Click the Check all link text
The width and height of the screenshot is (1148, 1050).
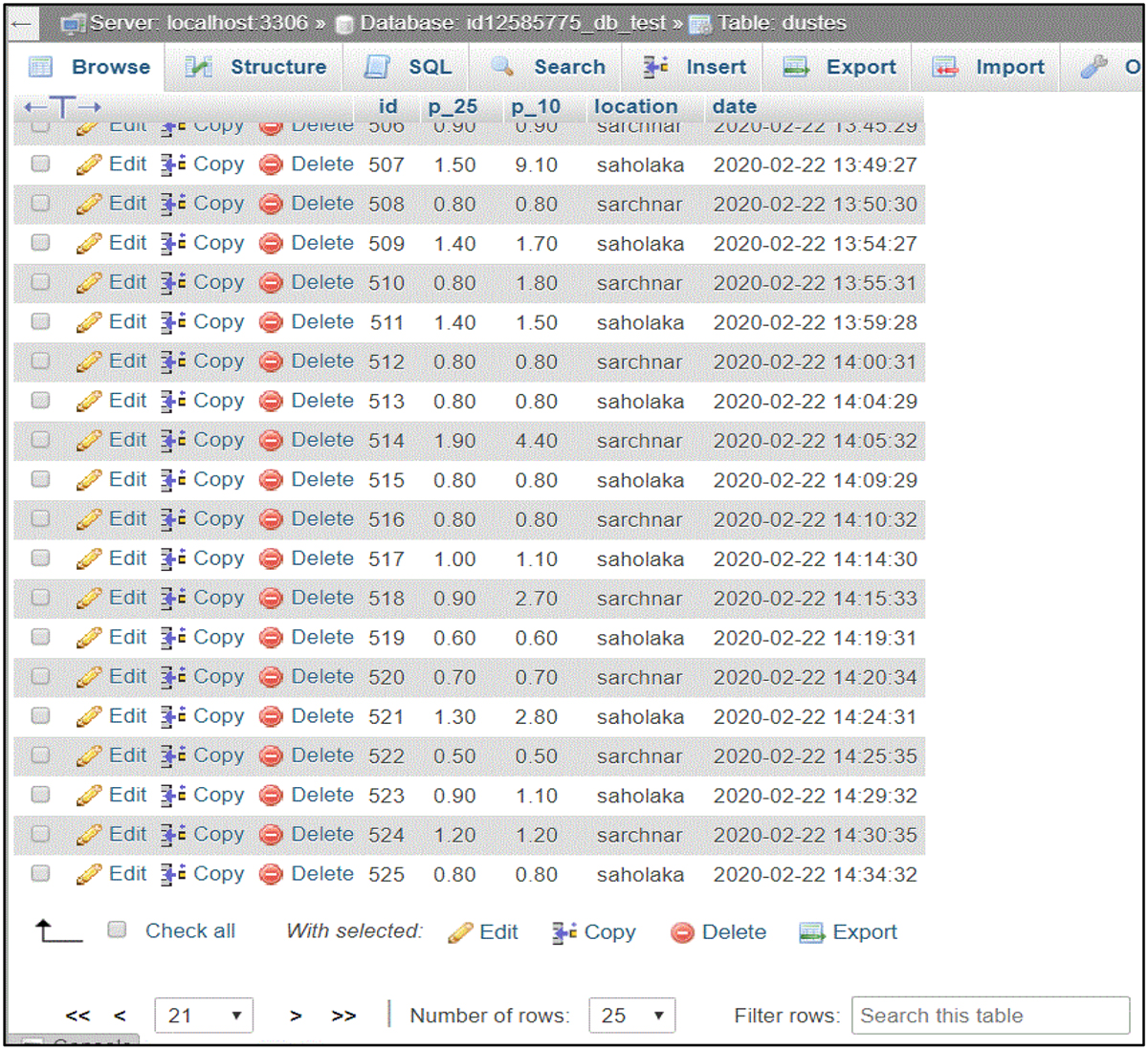coord(190,931)
